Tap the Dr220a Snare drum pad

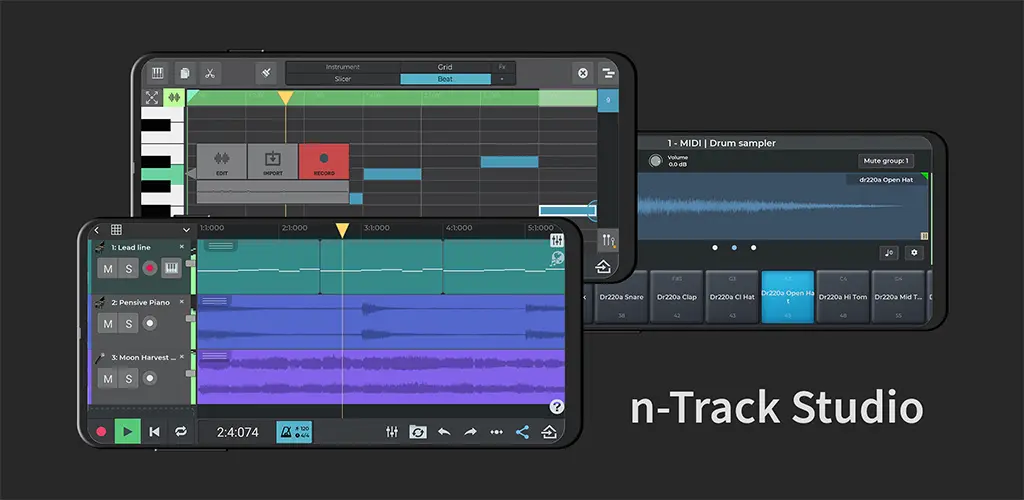(x=621, y=297)
